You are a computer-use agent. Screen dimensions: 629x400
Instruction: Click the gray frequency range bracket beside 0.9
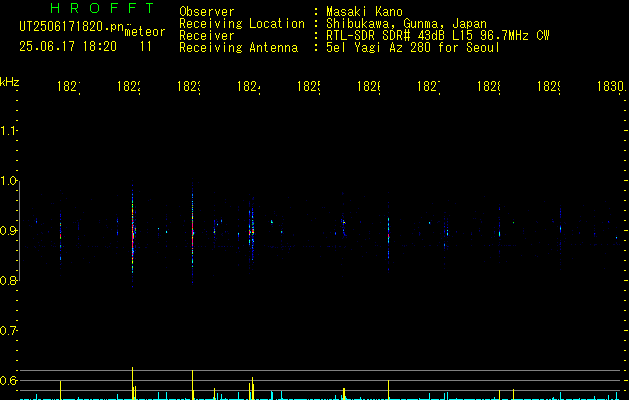tap(19, 231)
